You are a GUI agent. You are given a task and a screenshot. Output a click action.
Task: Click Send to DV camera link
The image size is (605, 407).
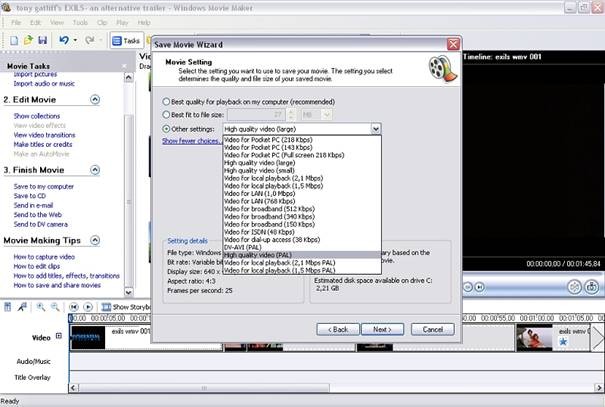[x=41, y=224]
